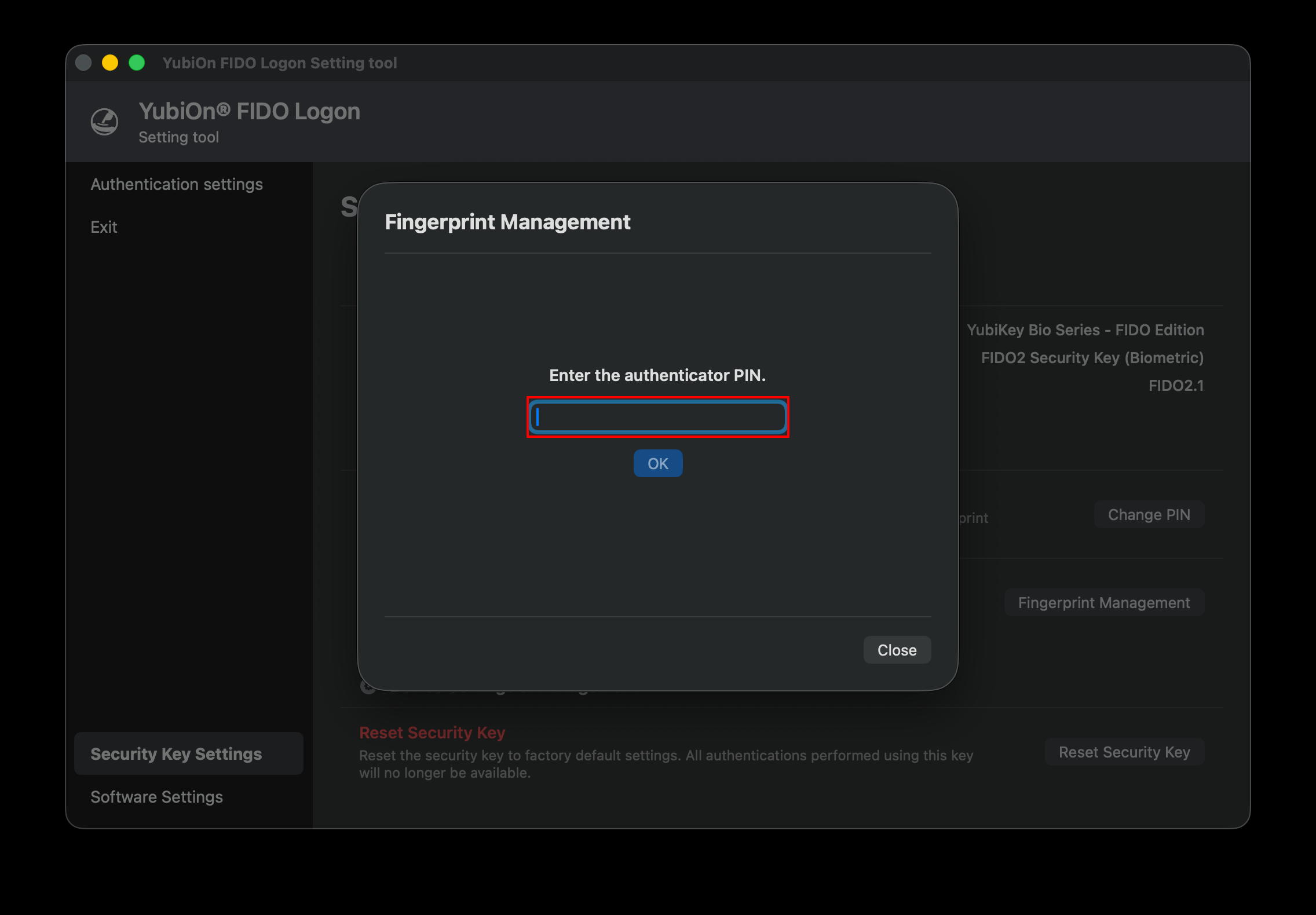Viewport: 1316px width, 915px height.
Task: Click the YubiOn logo icon
Action: [x=105, y=122]
